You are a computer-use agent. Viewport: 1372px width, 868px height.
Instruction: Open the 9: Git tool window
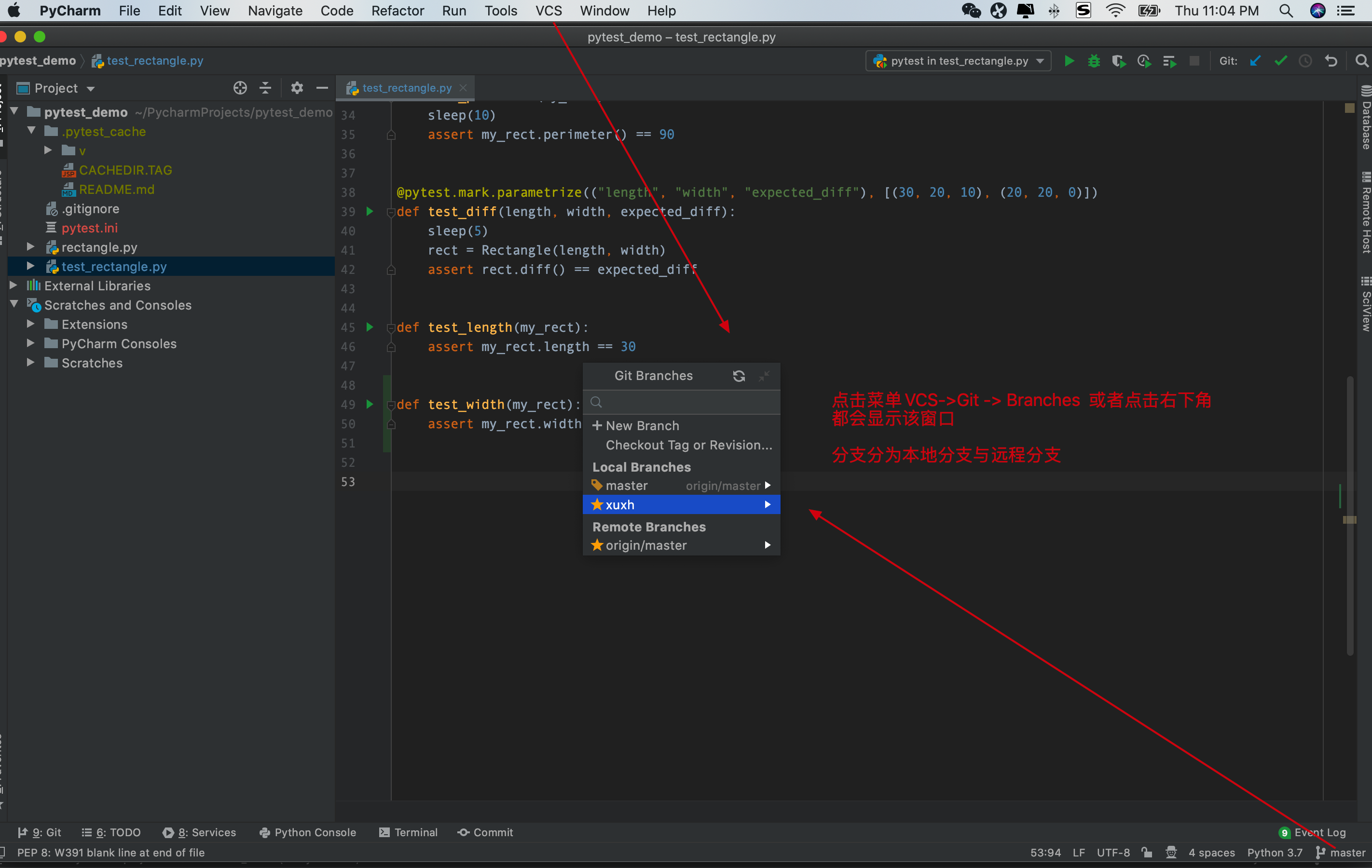[x=39, y=832]
